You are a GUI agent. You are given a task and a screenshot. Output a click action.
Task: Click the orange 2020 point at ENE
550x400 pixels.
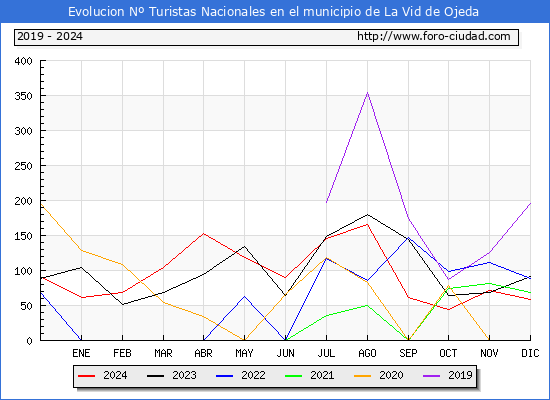[81, 250]
